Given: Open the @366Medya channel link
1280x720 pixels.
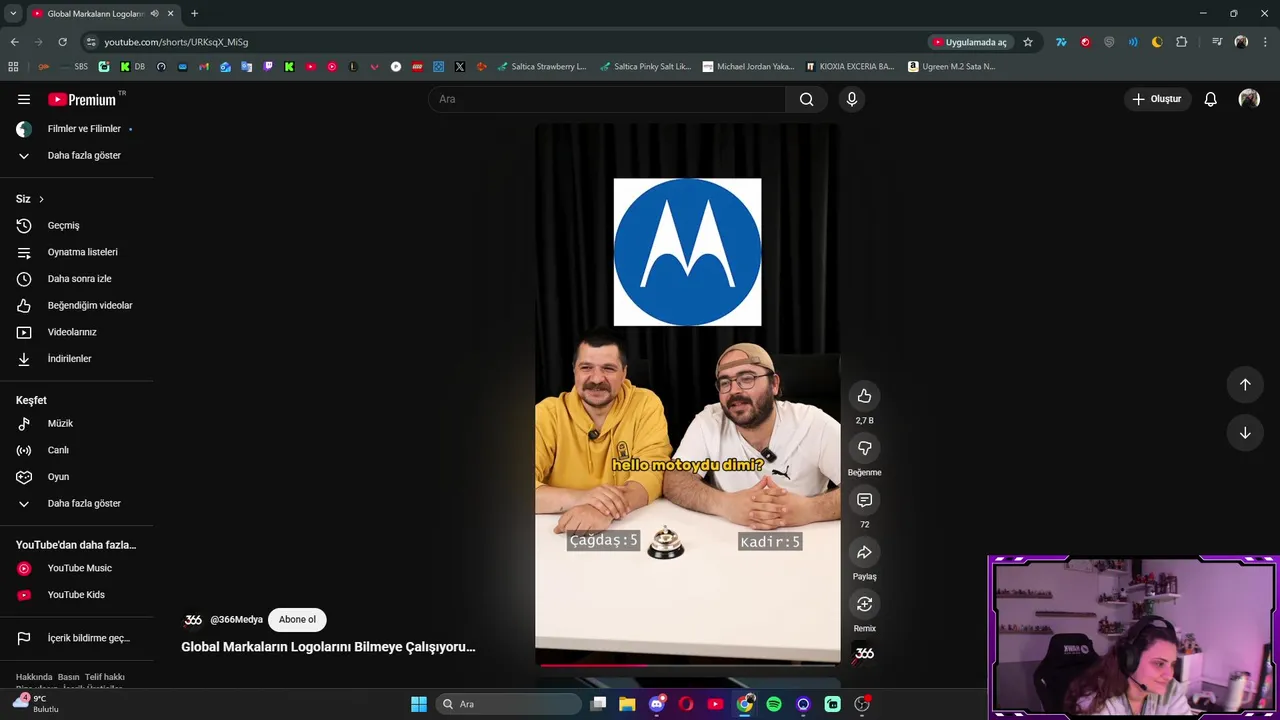Looking at the screenshot, I should coord(236,620).
